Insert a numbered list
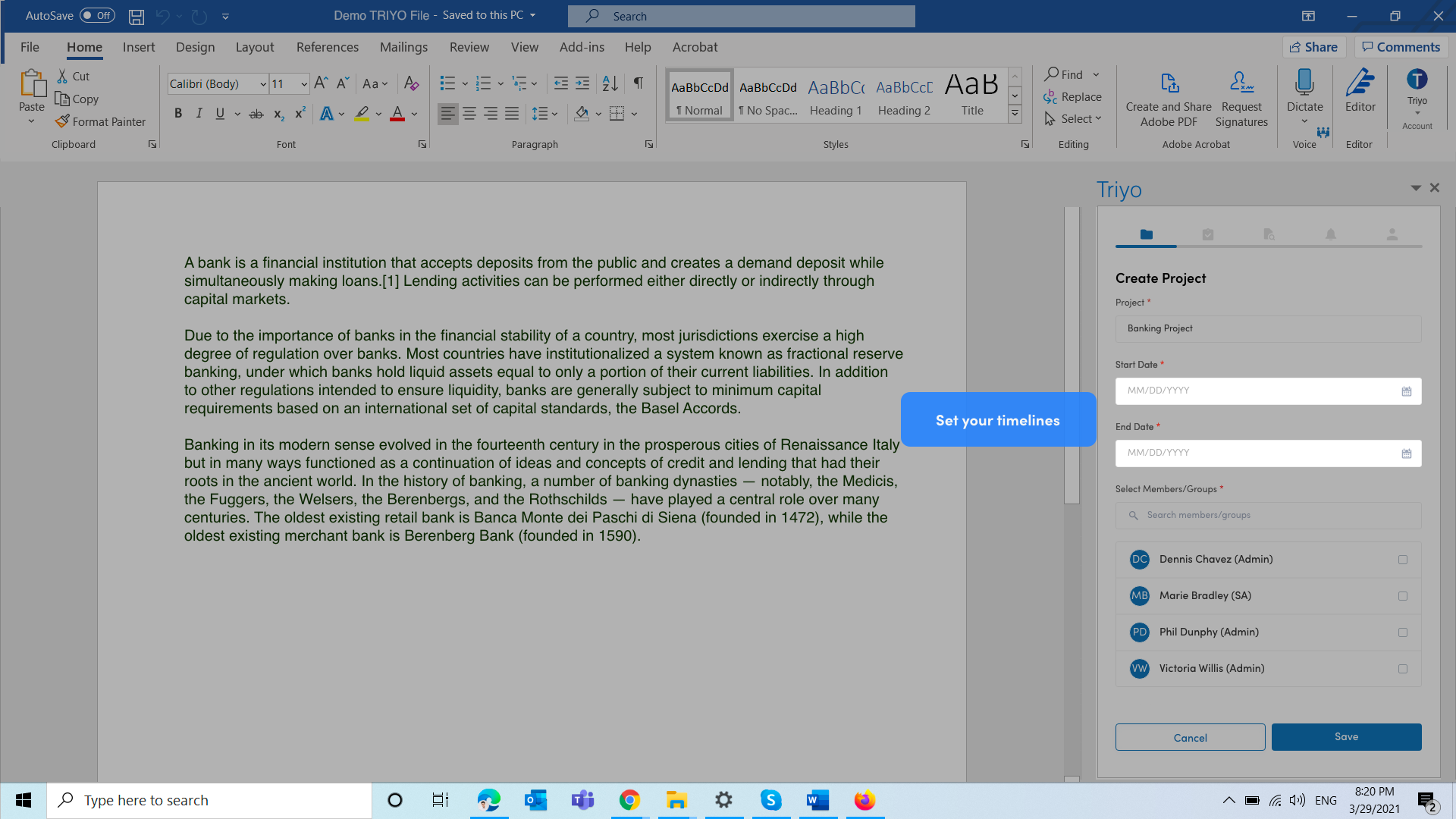1456x819 pixels. click(483, 83)
